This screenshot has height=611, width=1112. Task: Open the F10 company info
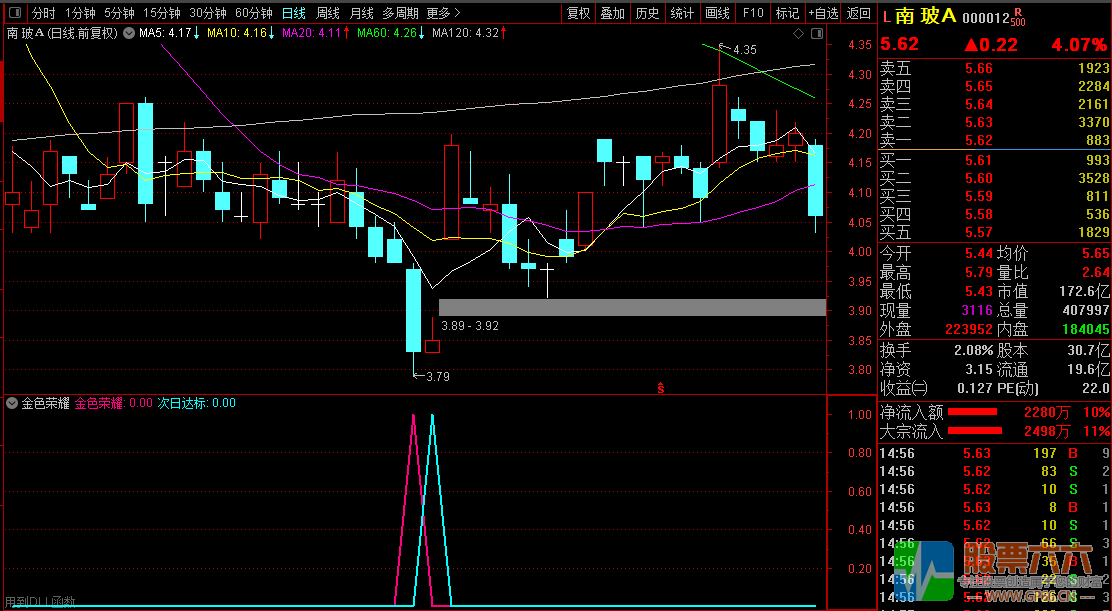tap(753, 14)
